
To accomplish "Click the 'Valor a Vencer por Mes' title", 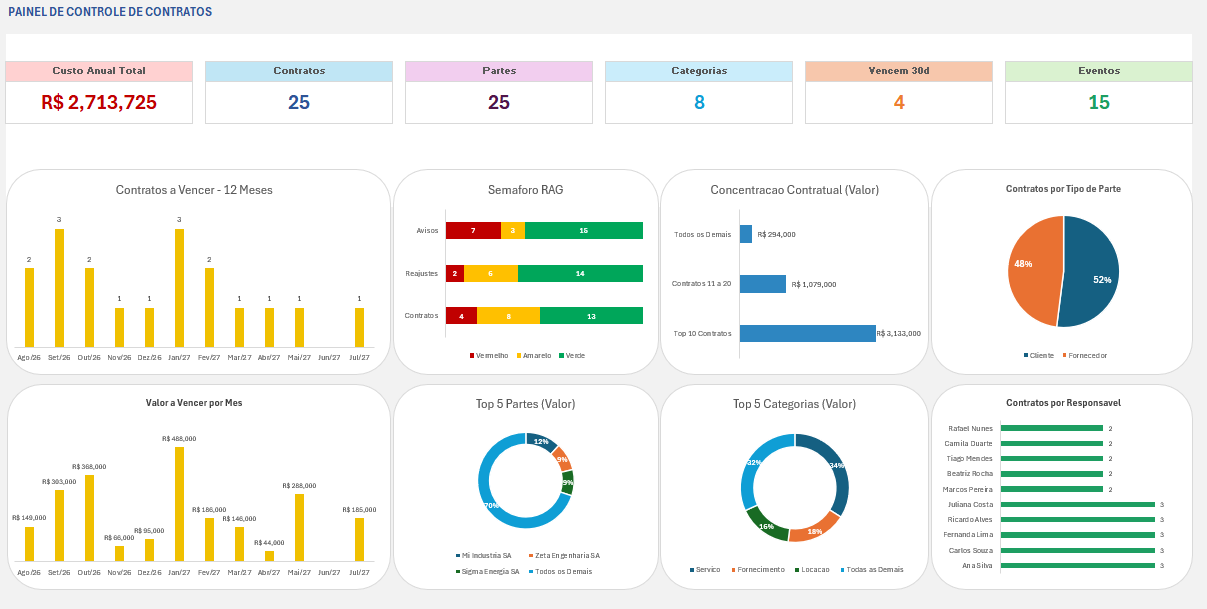I will click(194, 403).
